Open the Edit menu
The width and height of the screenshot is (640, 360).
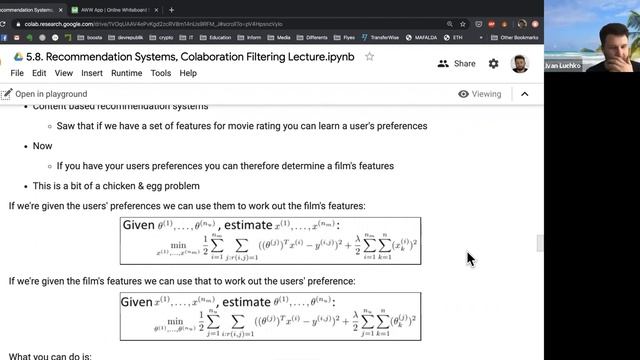coord(39,73)
